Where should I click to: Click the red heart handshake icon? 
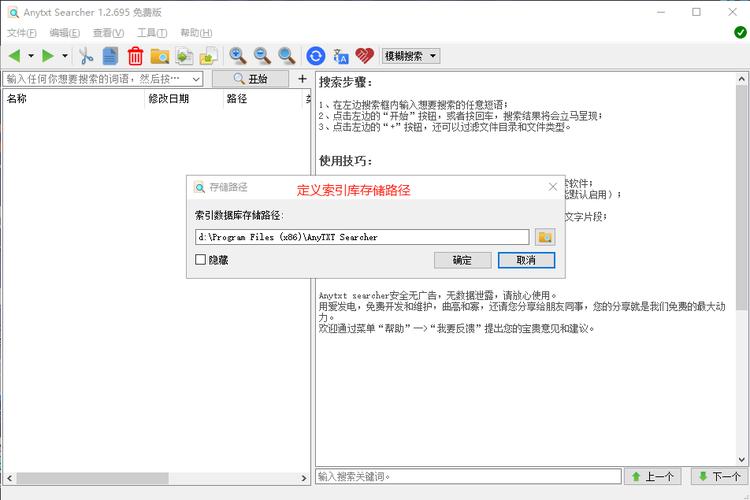[364, 56]
